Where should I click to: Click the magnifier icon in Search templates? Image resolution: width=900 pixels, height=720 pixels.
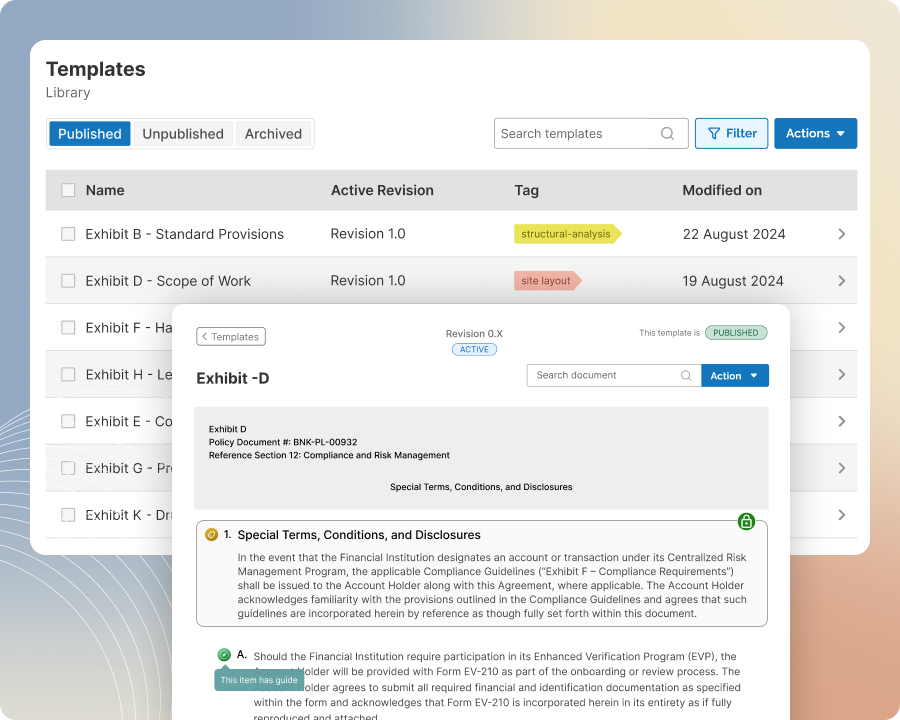tap(667, 133)
